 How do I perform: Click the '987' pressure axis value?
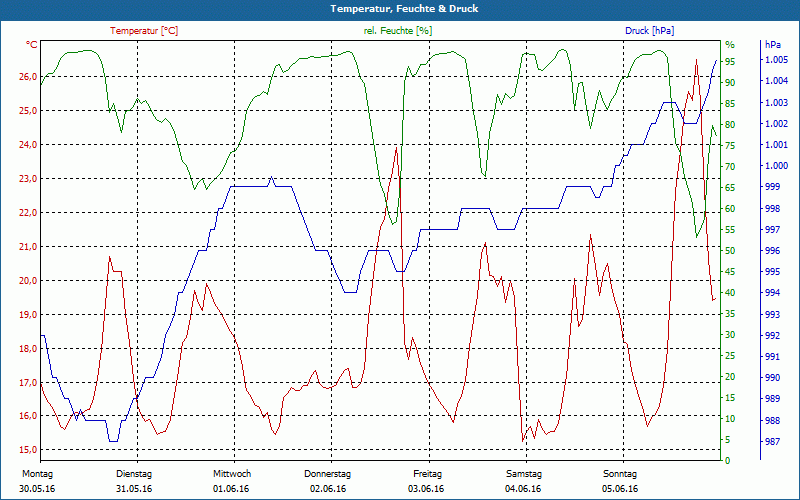pyautogui.click(x=772, y=442)
